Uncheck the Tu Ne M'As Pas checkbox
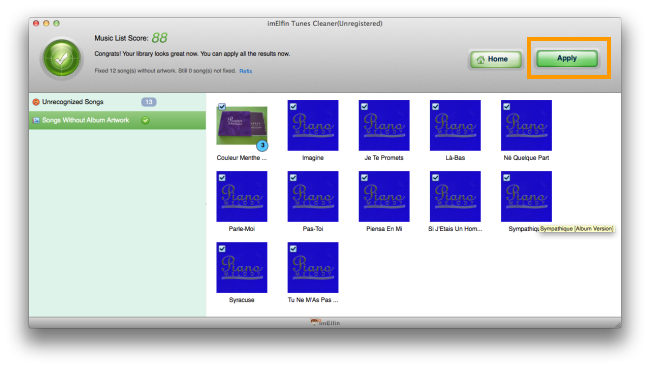 [x=293, y=249]
